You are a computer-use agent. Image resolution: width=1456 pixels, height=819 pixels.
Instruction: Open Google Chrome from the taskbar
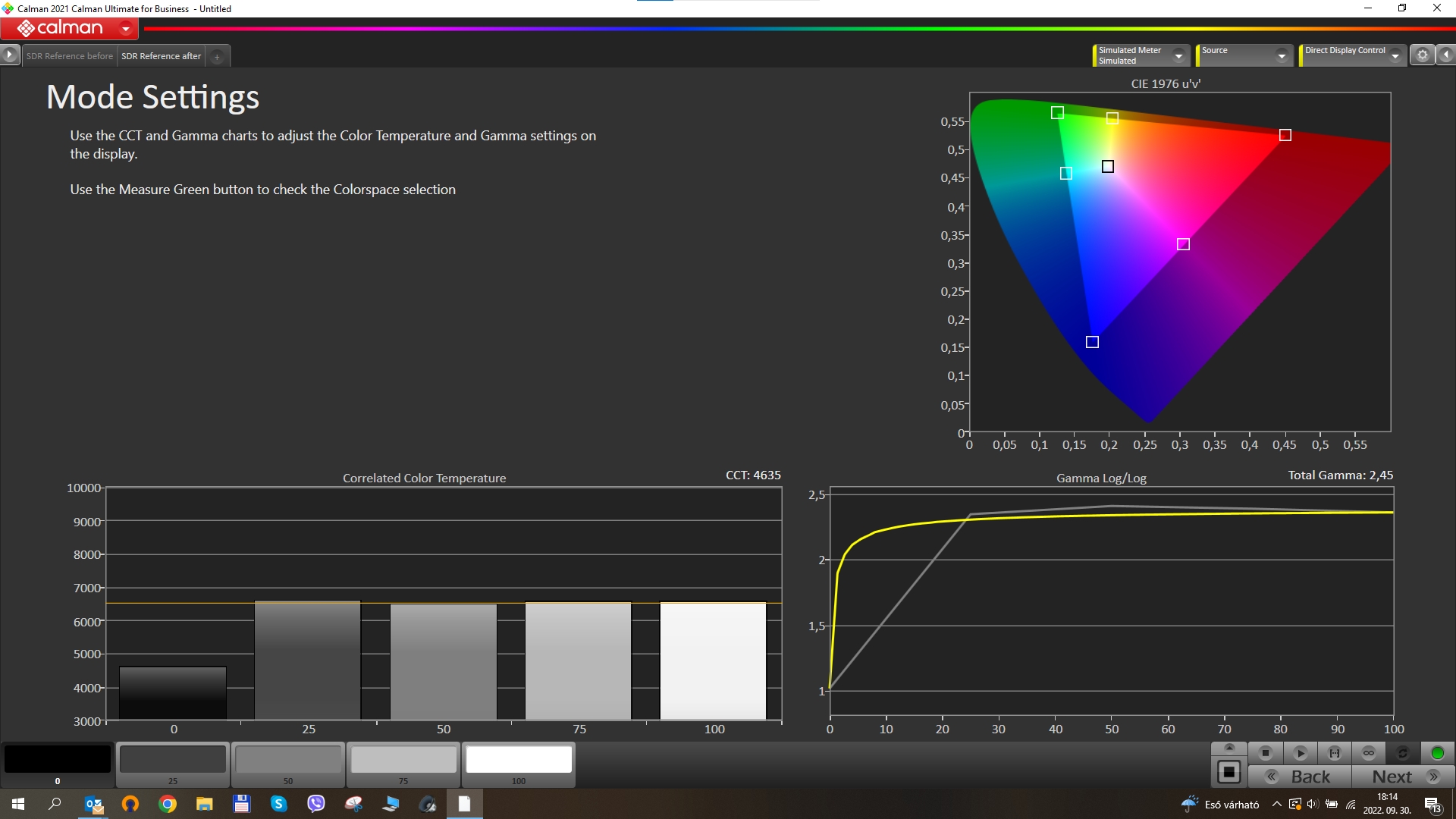168,804
